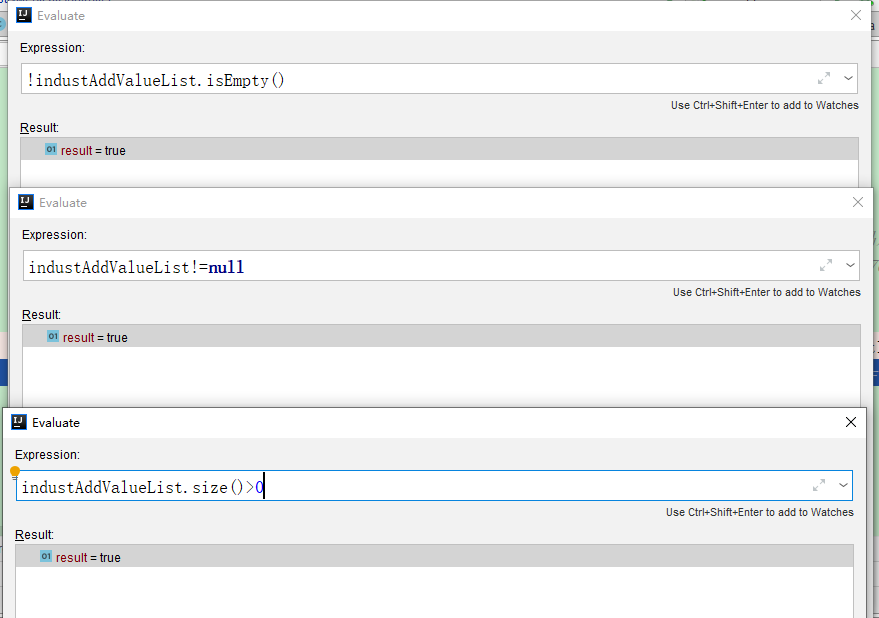Open expression history dropdown in the third dialog
This screenshot has height=618, width=879.
(843, 485)
